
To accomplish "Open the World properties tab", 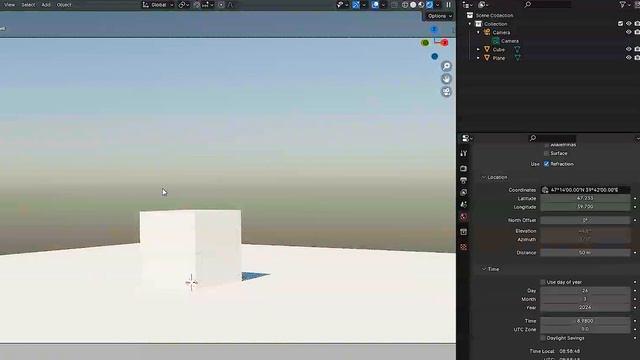I will [463, 216].
